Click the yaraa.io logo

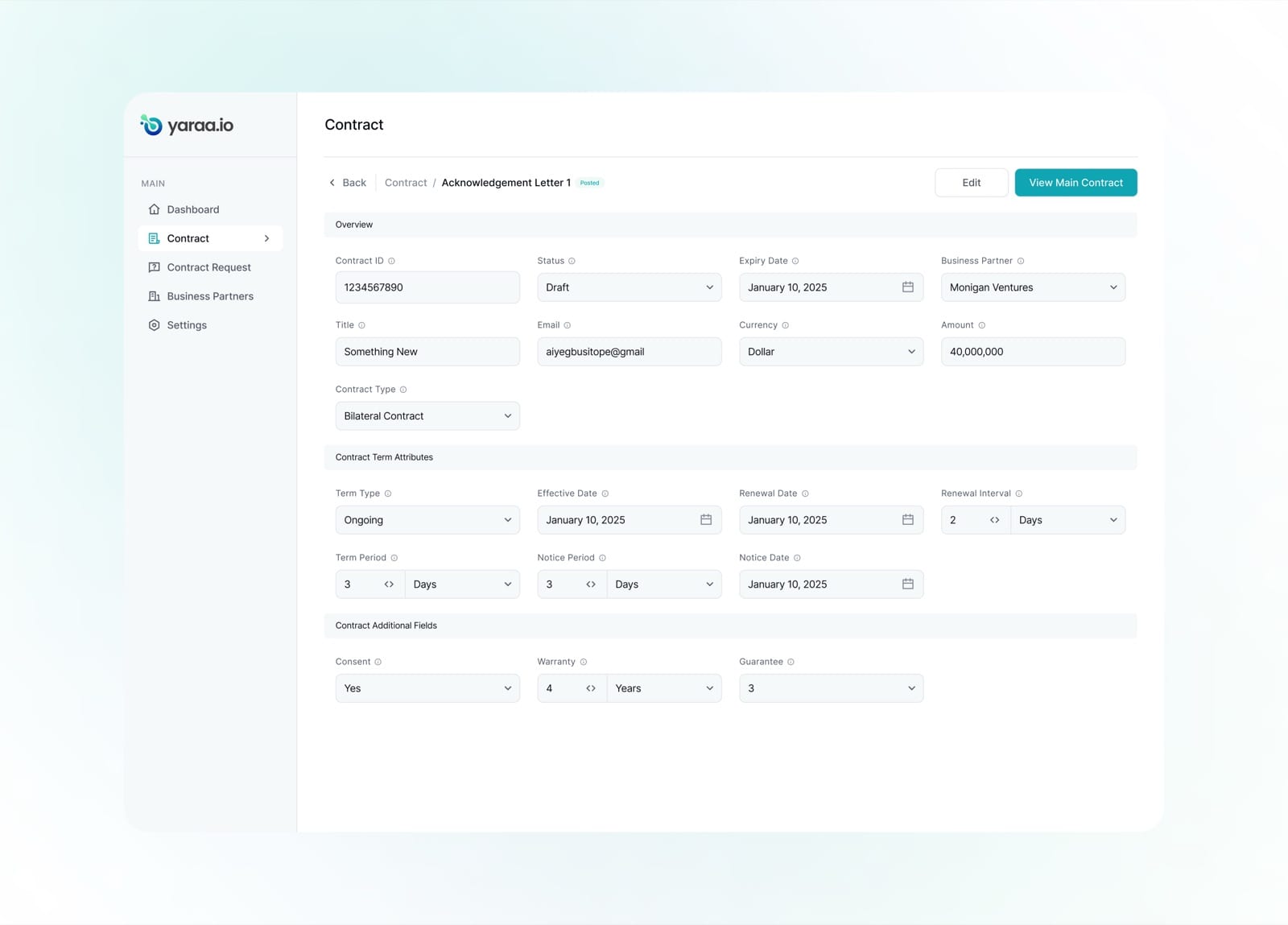click(x=187, y=125)
